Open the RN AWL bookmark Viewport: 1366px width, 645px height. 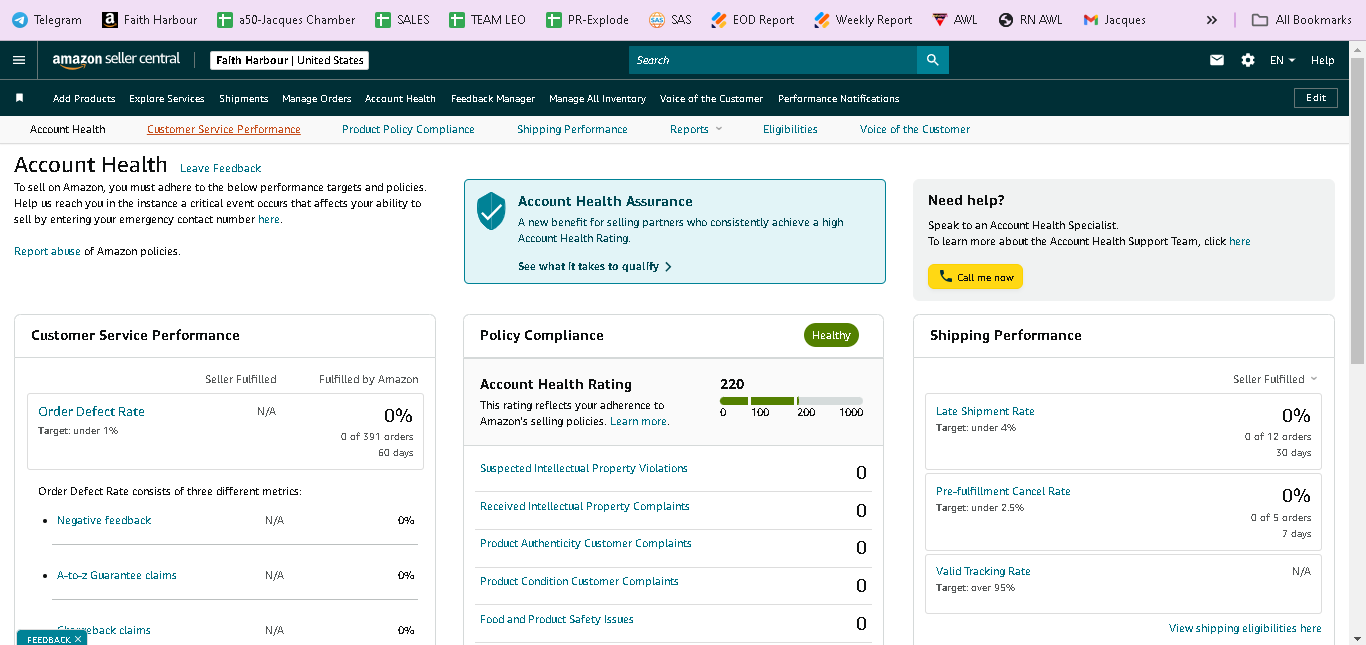pyautogui.click(x=1030, y=20)
